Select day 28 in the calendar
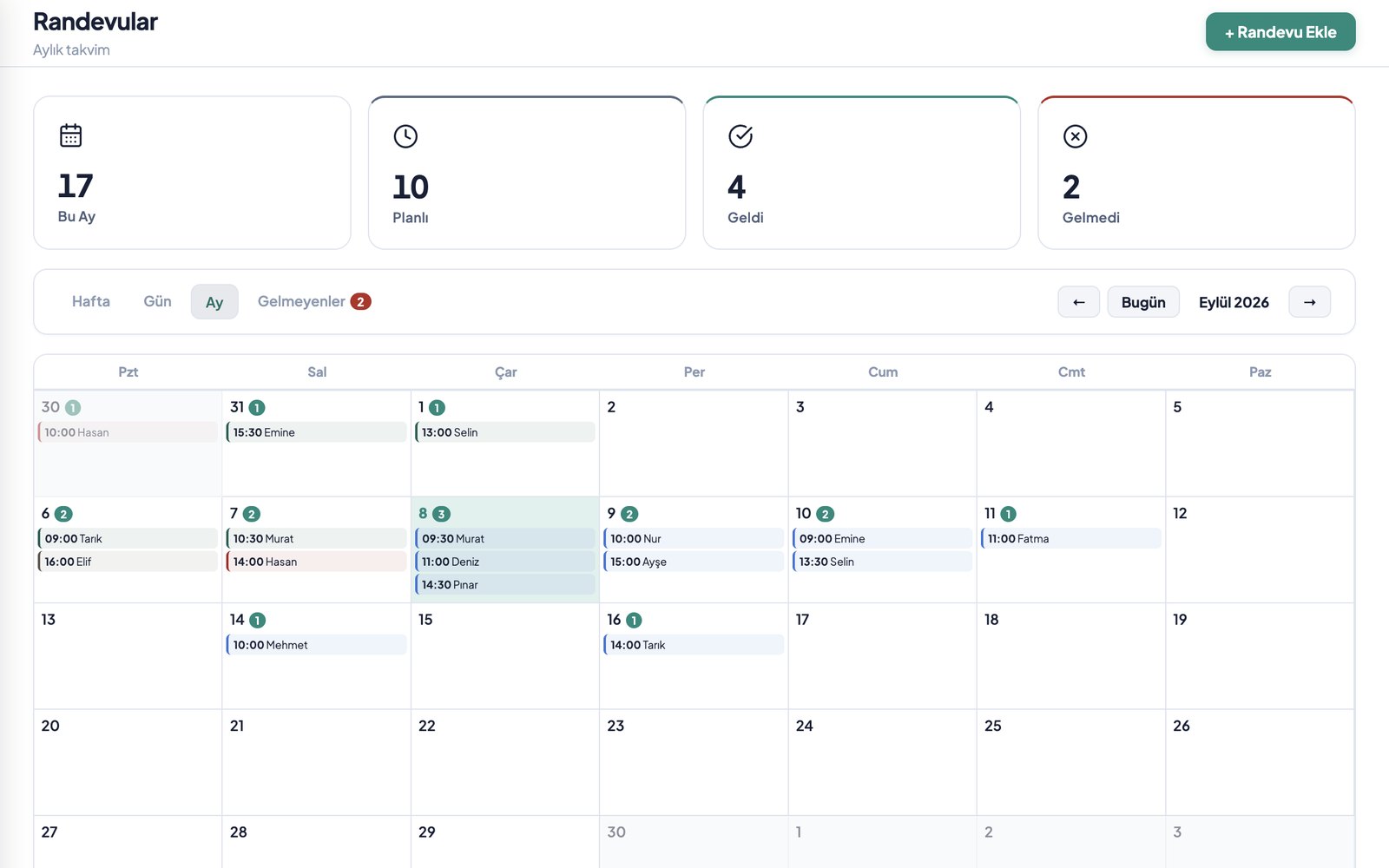 [316, 841]
